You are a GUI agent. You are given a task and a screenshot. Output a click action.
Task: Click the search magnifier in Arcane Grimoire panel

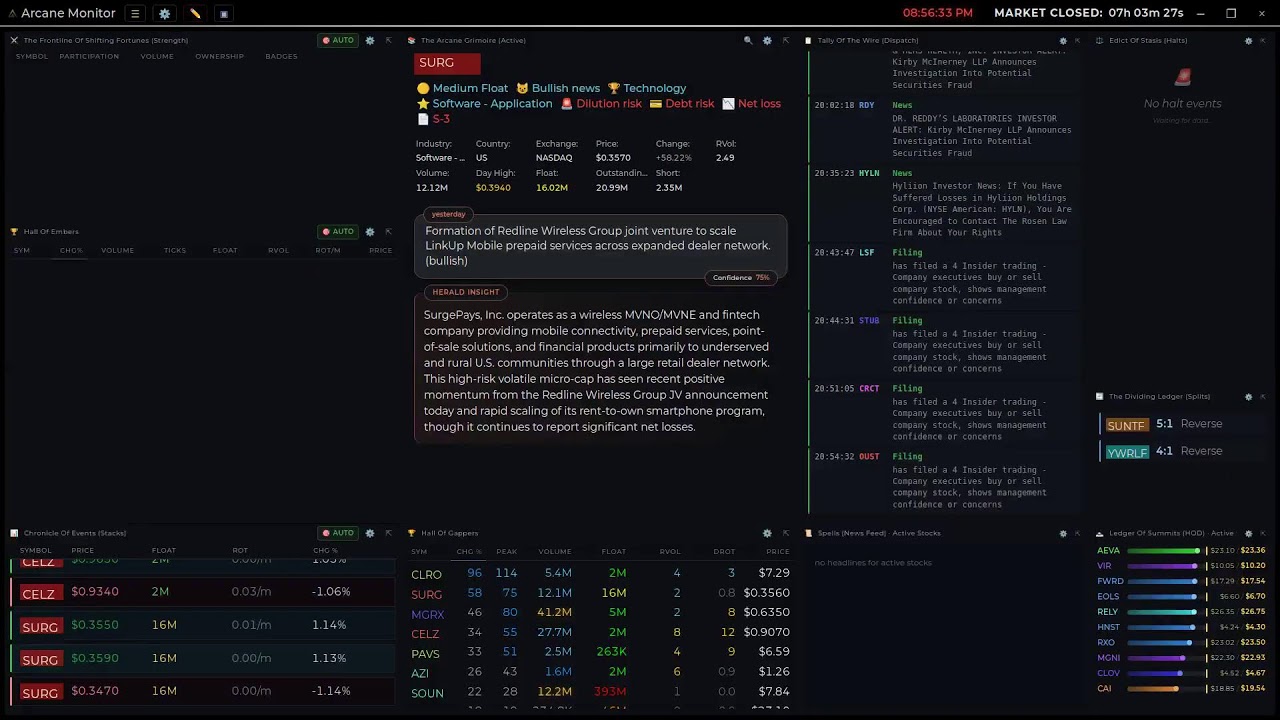748,40
